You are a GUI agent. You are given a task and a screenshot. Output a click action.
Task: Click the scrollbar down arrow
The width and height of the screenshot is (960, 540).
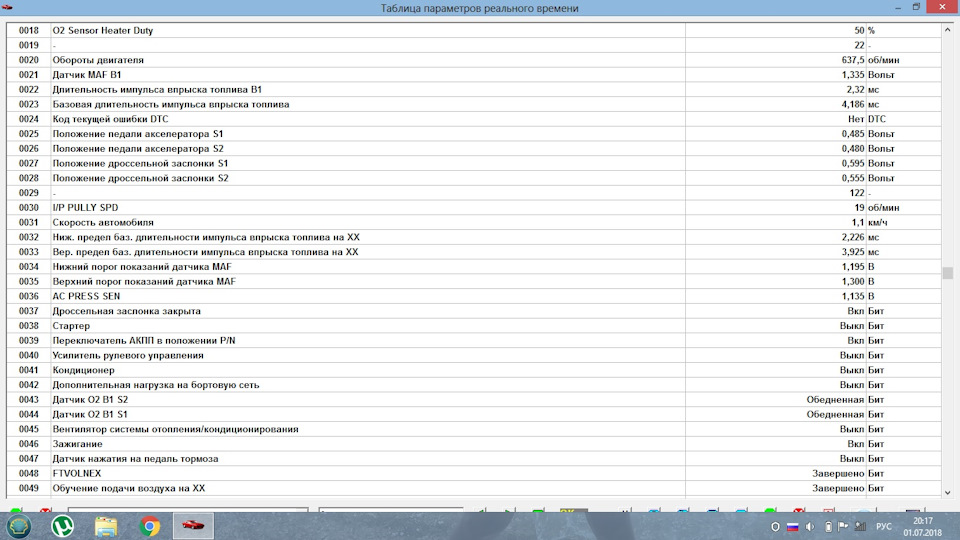click(947, 492)
